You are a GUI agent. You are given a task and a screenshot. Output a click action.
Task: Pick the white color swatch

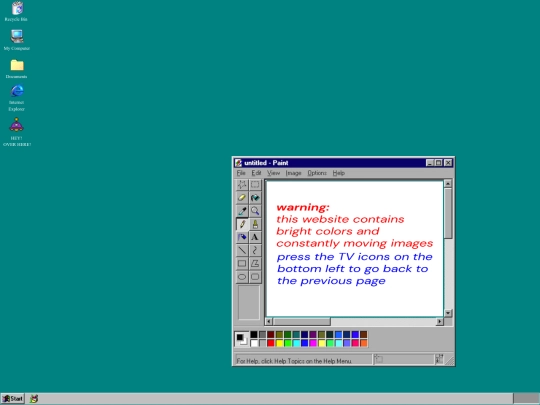[x=254, y=343]
